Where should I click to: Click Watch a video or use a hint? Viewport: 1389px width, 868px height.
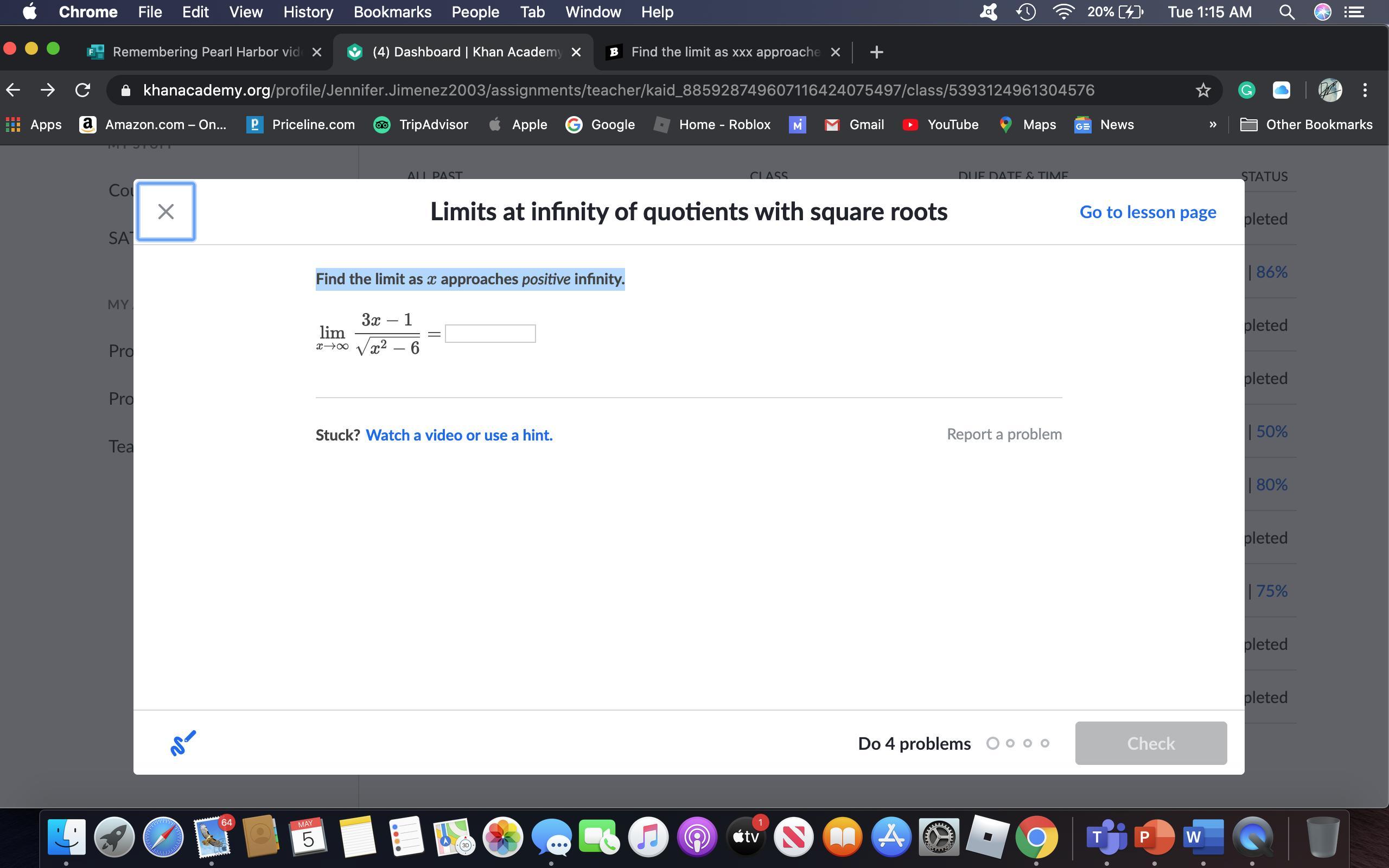(x=458, y=435)
